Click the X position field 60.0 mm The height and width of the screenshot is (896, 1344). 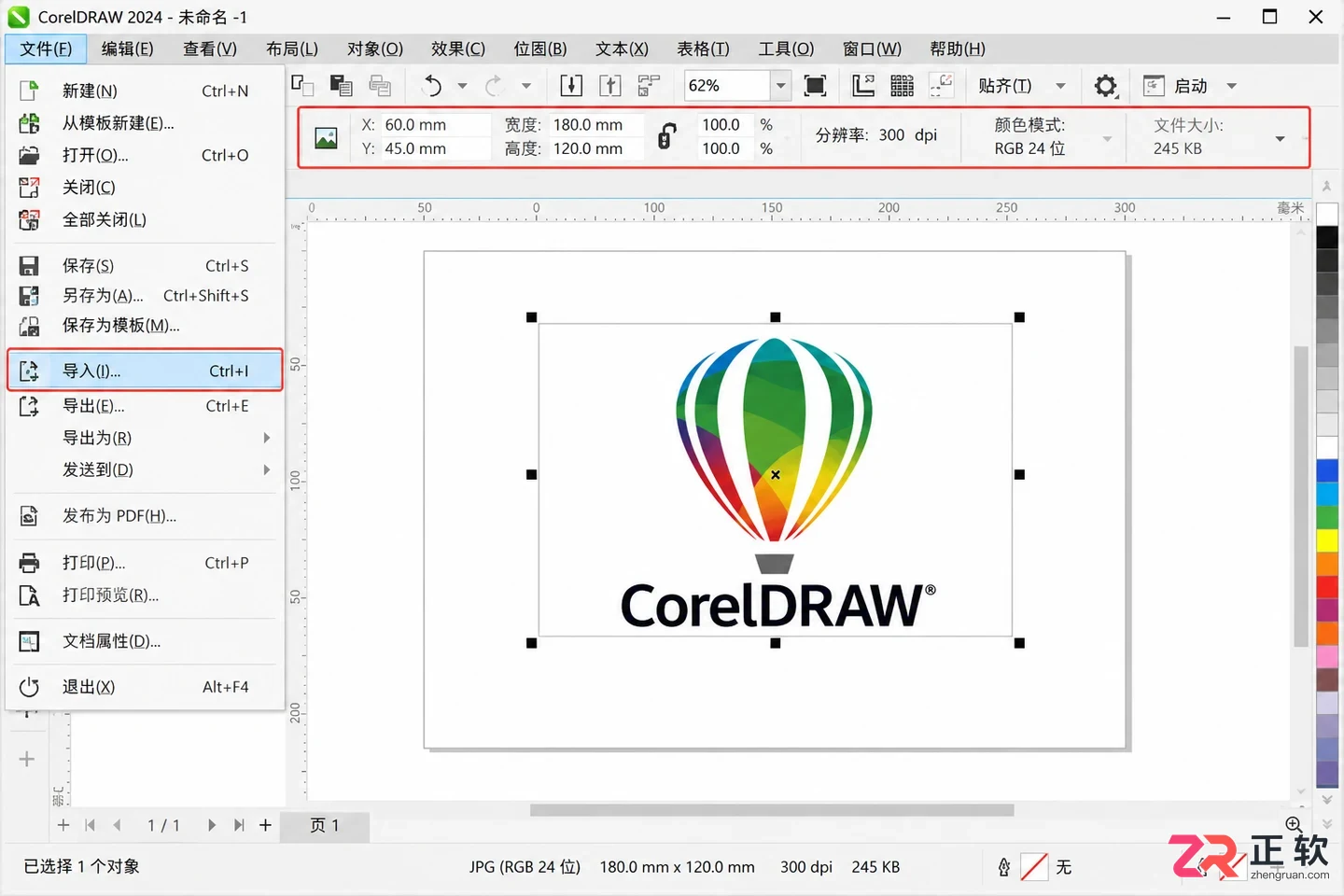(x=435, y=124)
